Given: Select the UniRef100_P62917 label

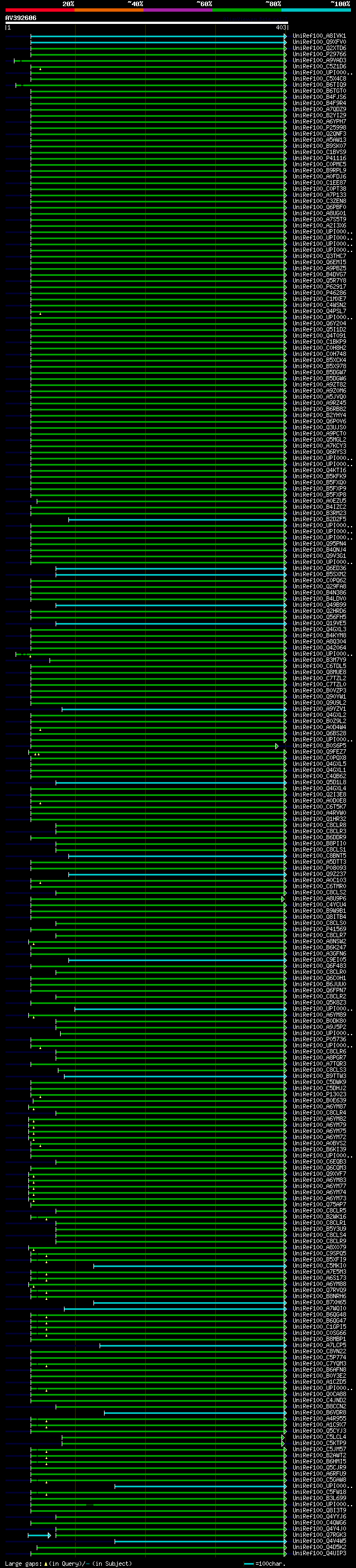Looking at the screenshot, I should point(319,286).
